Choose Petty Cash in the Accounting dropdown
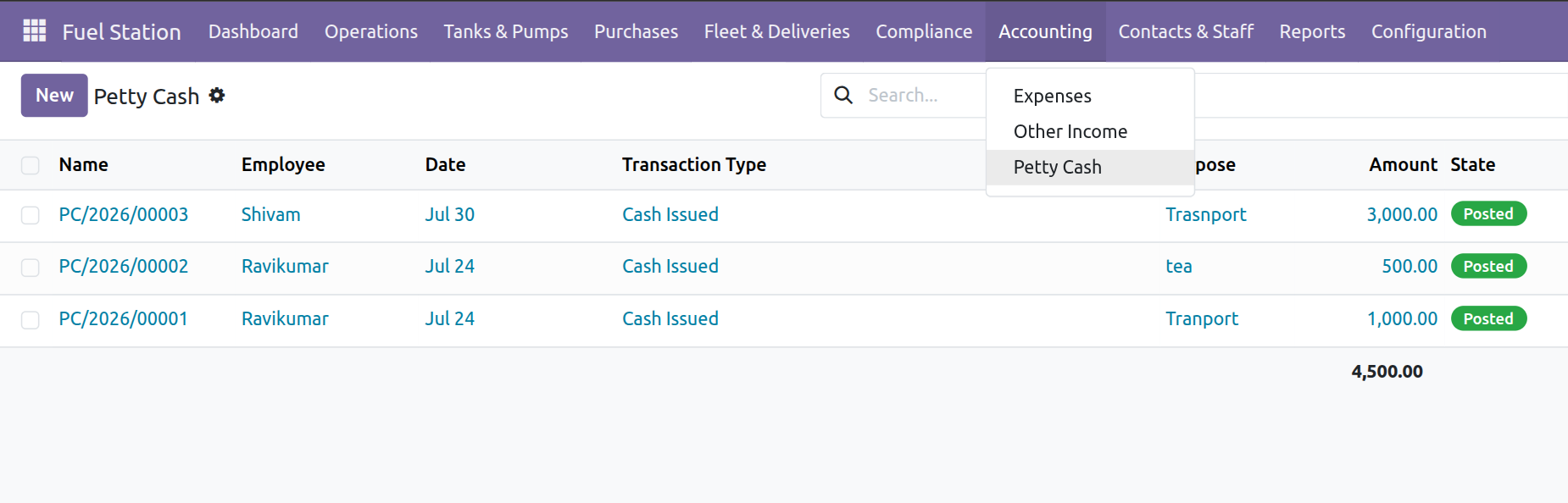The height and width of the screenshot is (503, 1568). point(1090,167)
